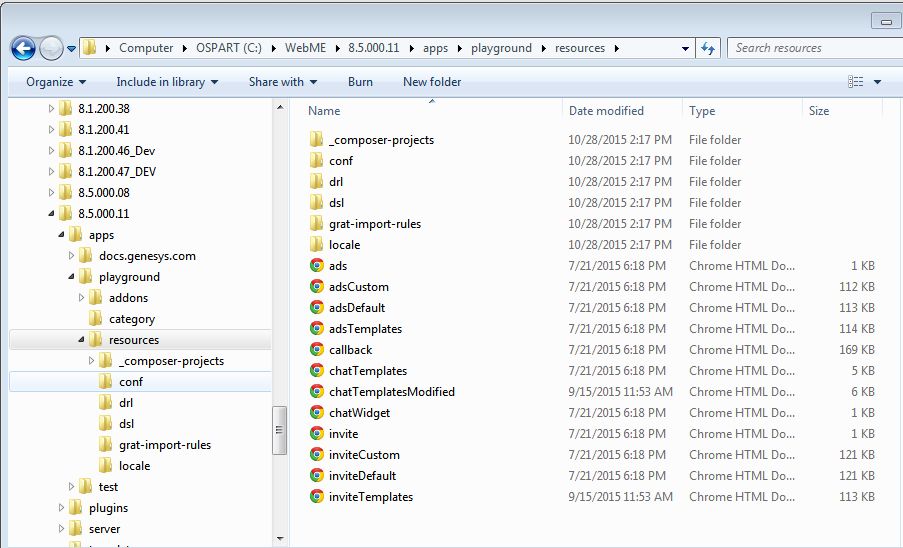Select the locale folder icon in file list
Screen dimensions: 903x548
tap(316, 245)
